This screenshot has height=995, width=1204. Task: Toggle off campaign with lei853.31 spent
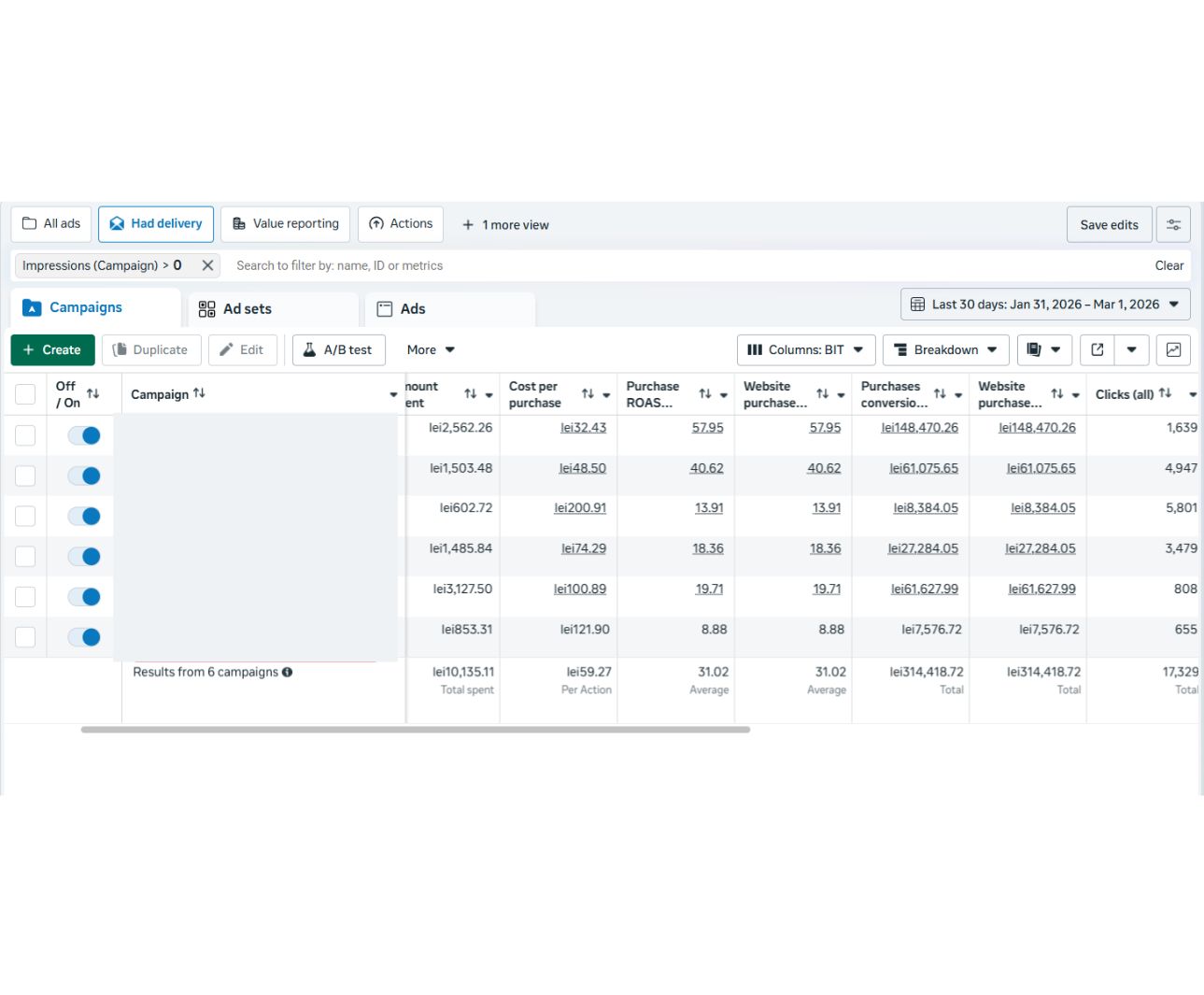click(x=84, y=637)
